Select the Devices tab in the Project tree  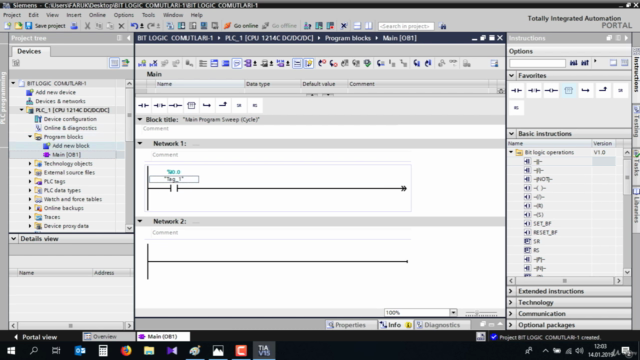[x=29, y=51]
